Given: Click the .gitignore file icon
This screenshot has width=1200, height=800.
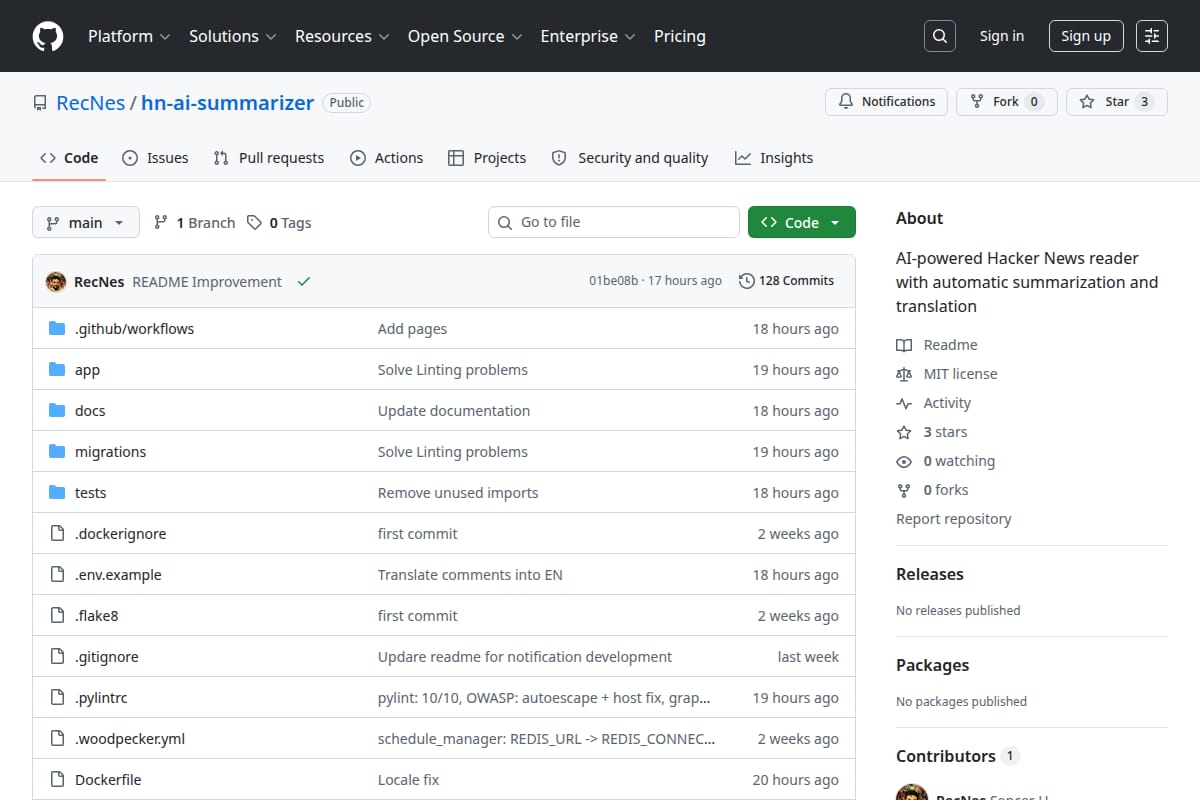Looking at the screenshot, I should coord(57,657).
